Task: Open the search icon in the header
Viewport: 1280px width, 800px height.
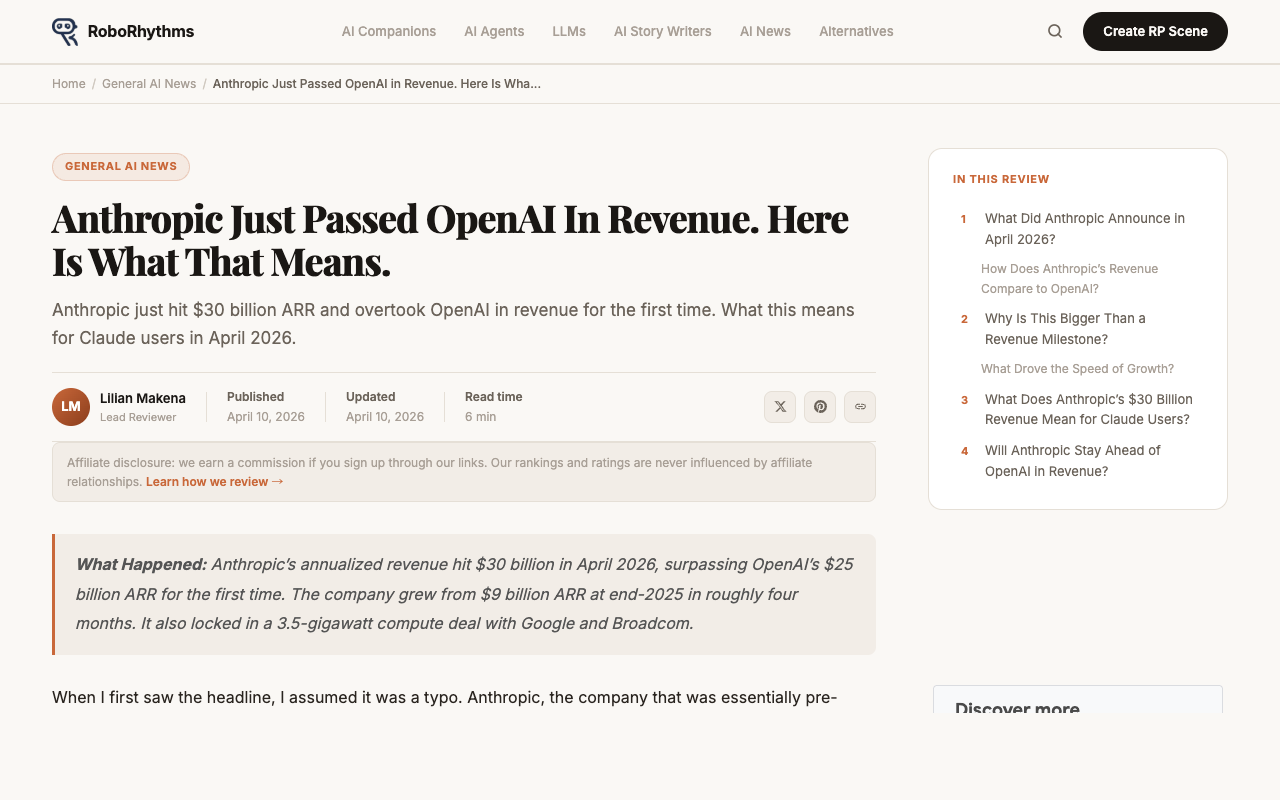Action: [1054, 31]
